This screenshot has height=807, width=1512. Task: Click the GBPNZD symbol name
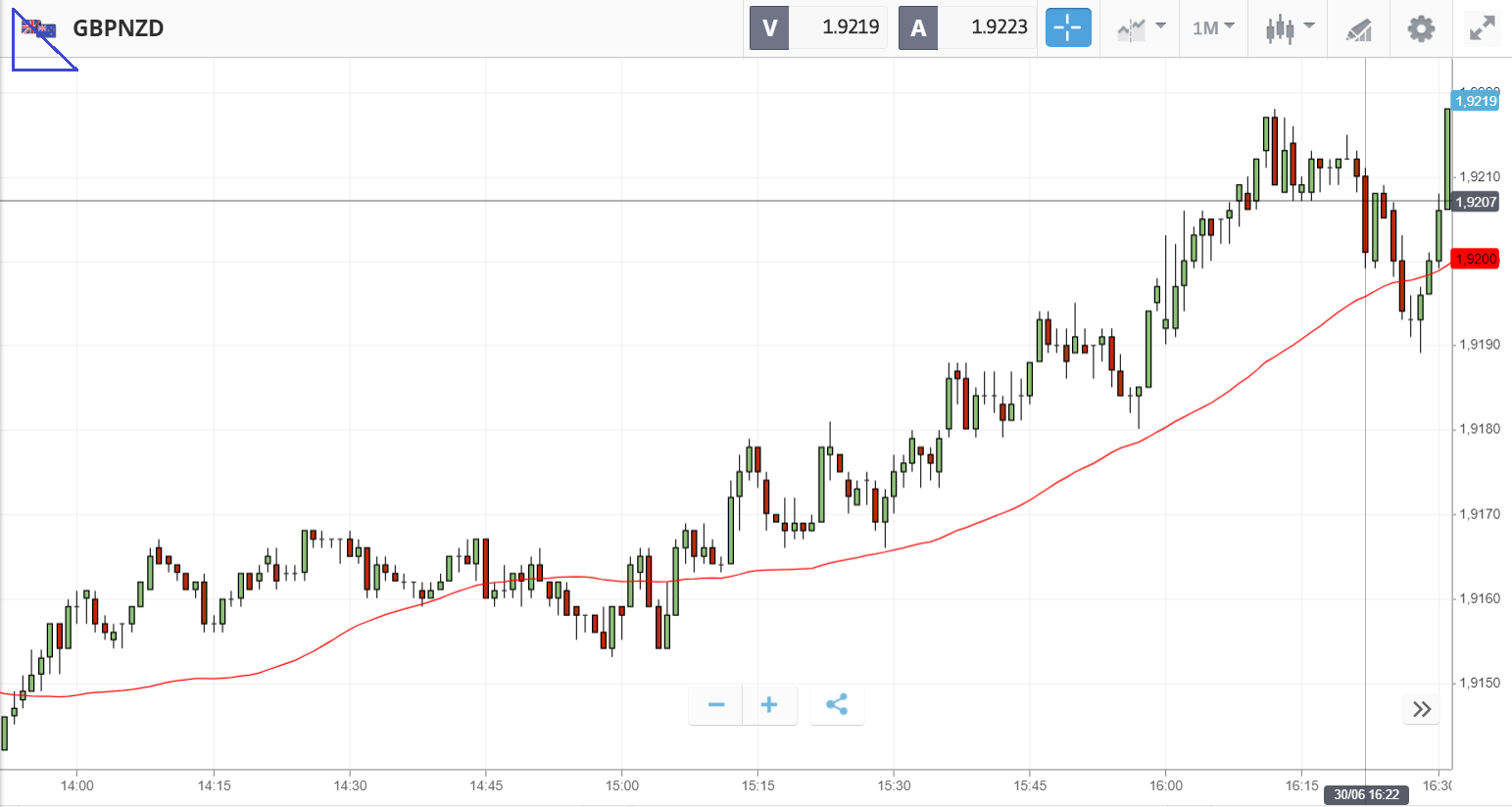click(x=119, y=28)
